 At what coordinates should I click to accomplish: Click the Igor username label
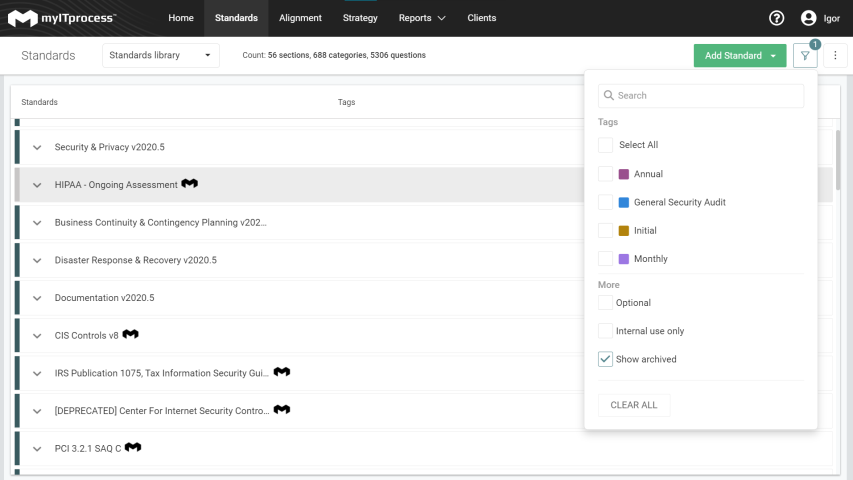coord(831,19)
